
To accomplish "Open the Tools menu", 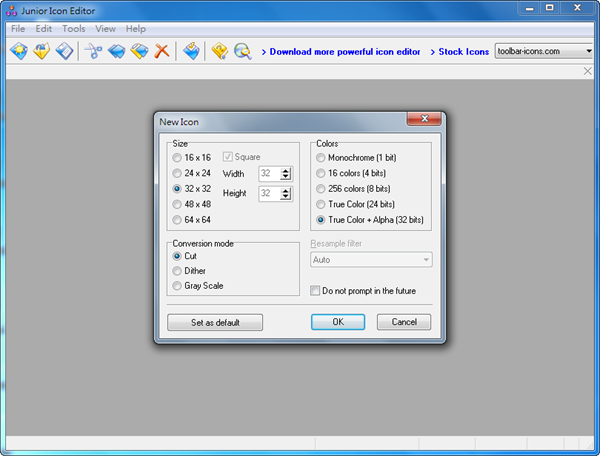I will click(73, 29).
